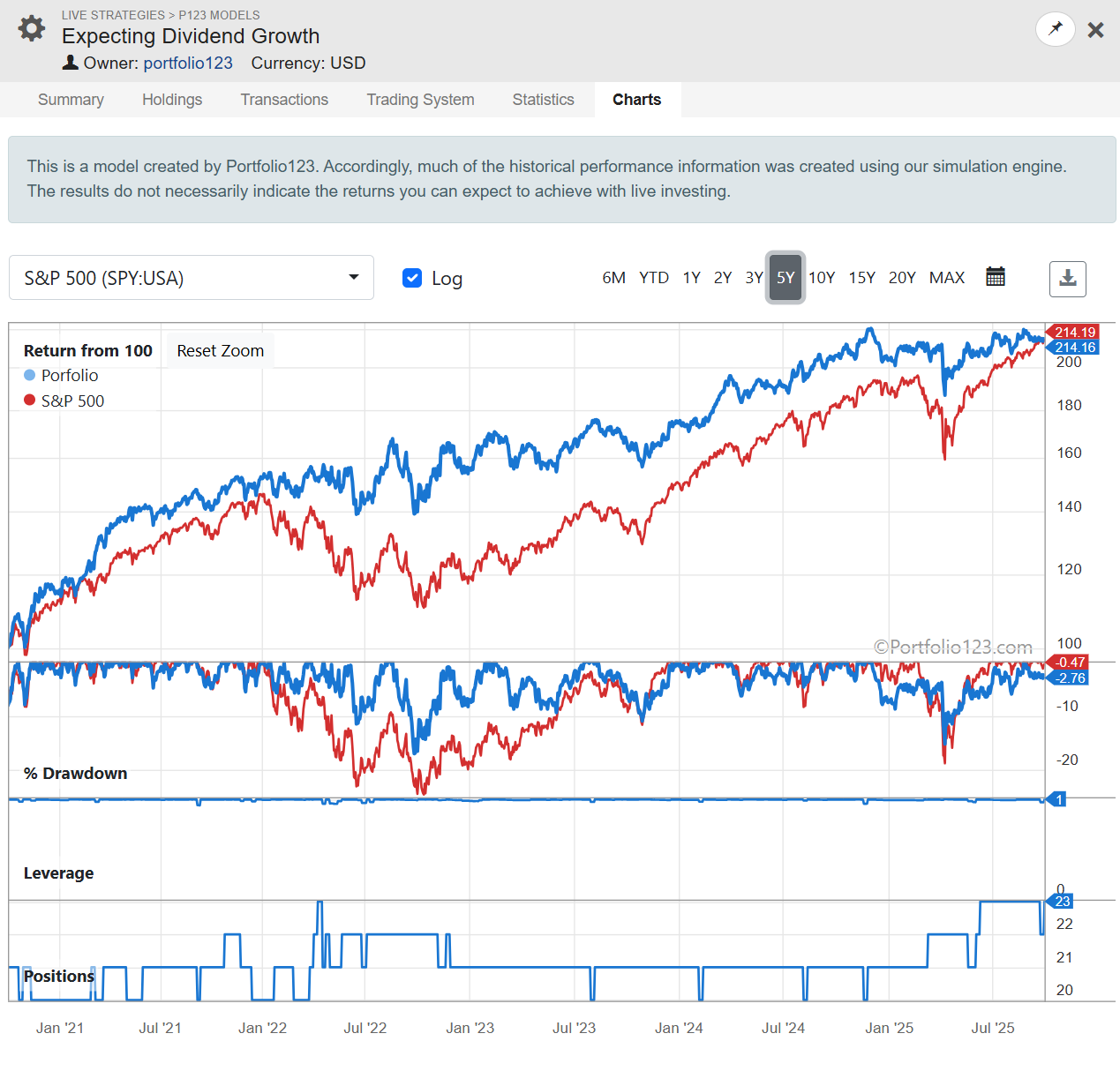Download chart data with the download icon

(1067, 279)
